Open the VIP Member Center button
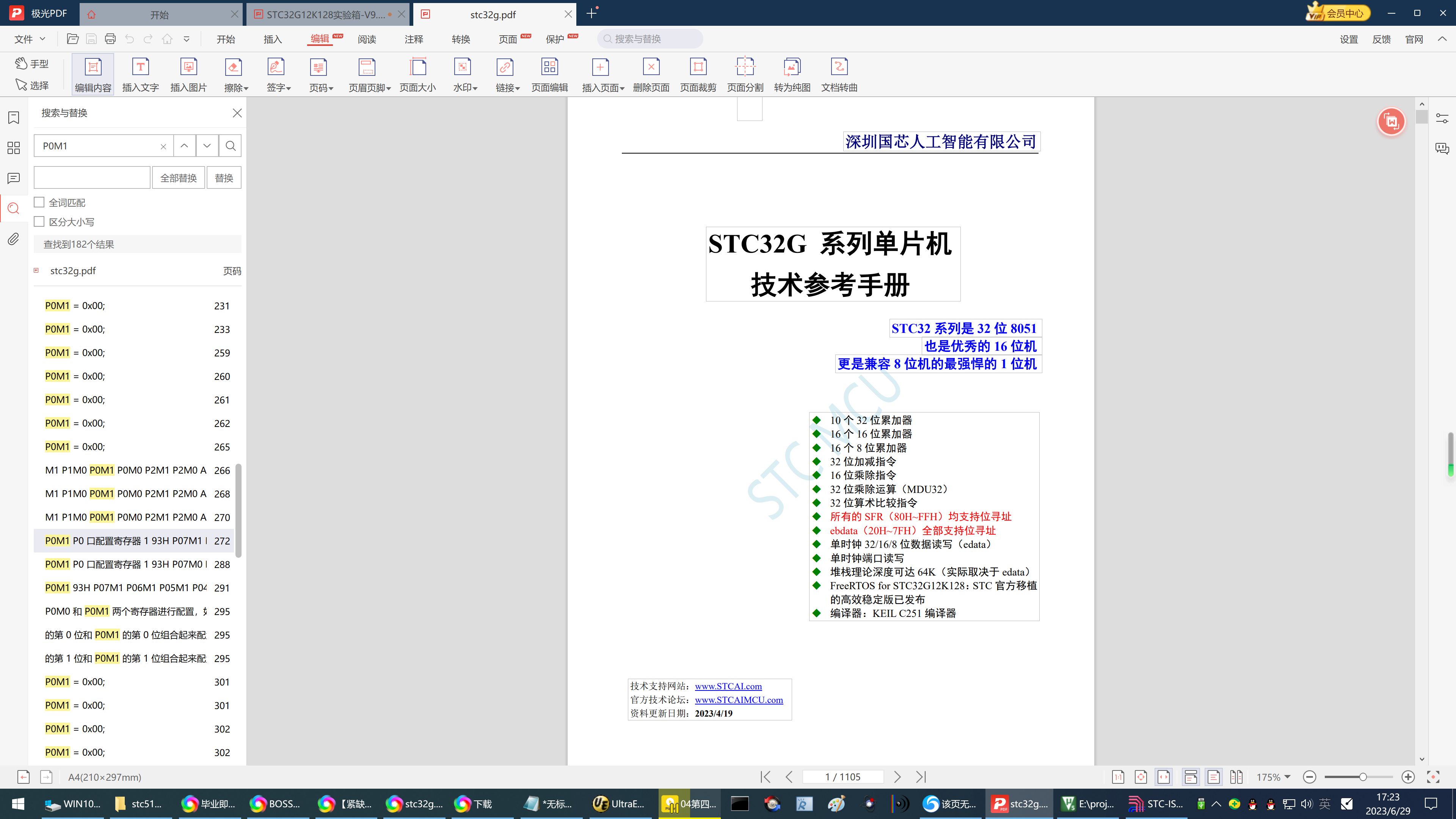The image size is (1456, 819). coord(1338,13)
